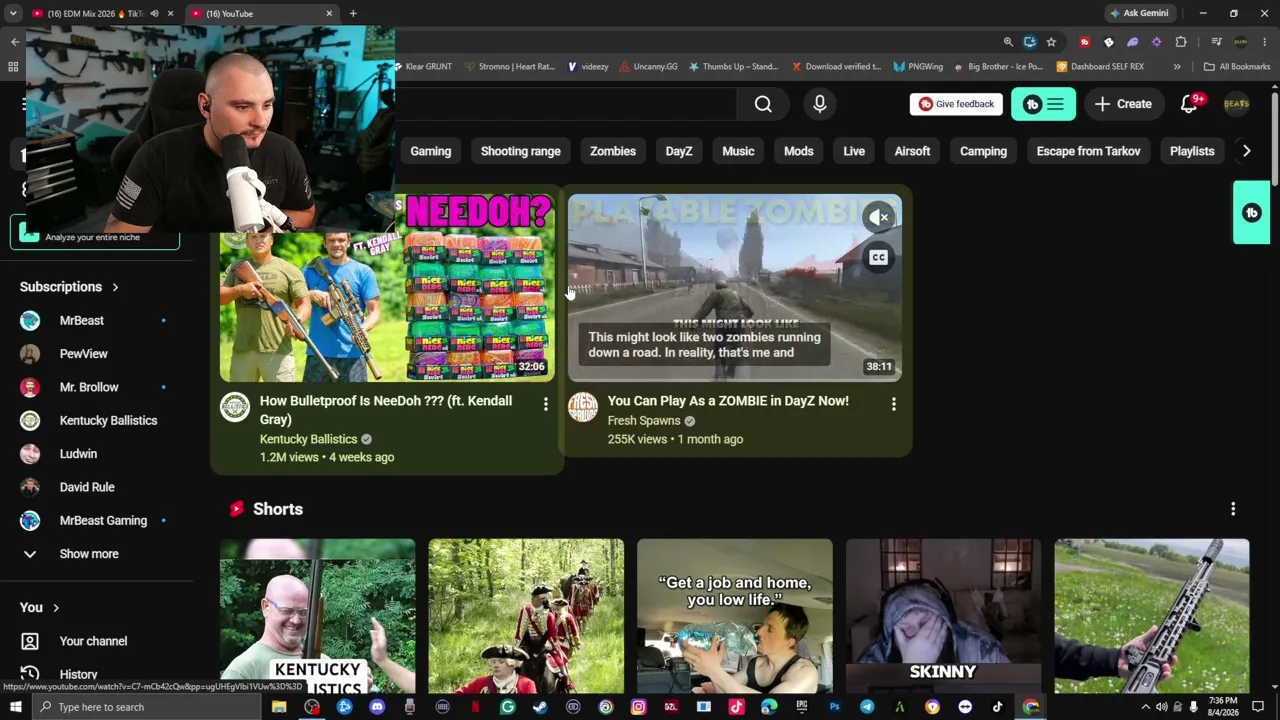Show hidden system tray icons
The width and height of the screenshot is (1280, 720).
(1144, 707)
